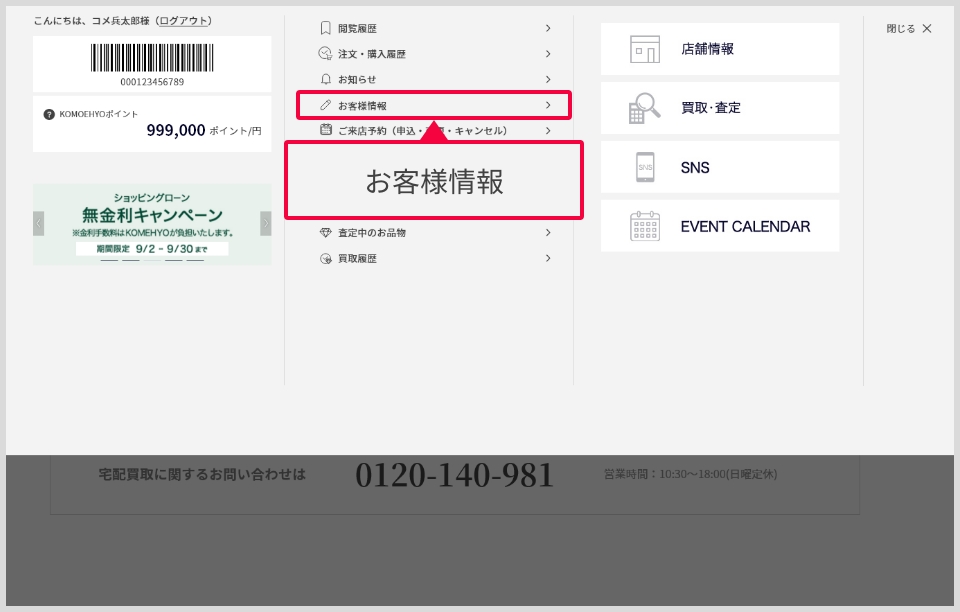The width and height of the screenshot is (960, 612).
Task: Show the previous campaign banner slide
Action: tap(39, 224)
